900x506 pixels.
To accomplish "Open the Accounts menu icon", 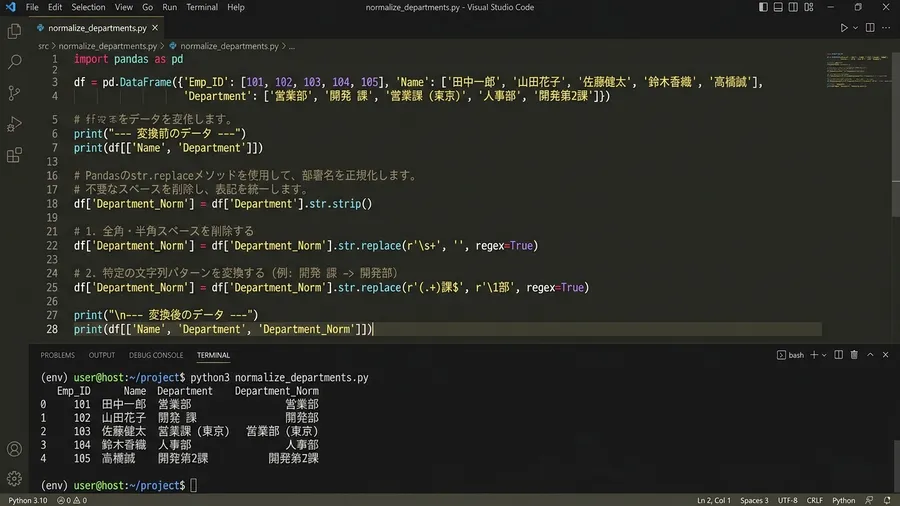I will pyautogui.click(x=14, y=449).
